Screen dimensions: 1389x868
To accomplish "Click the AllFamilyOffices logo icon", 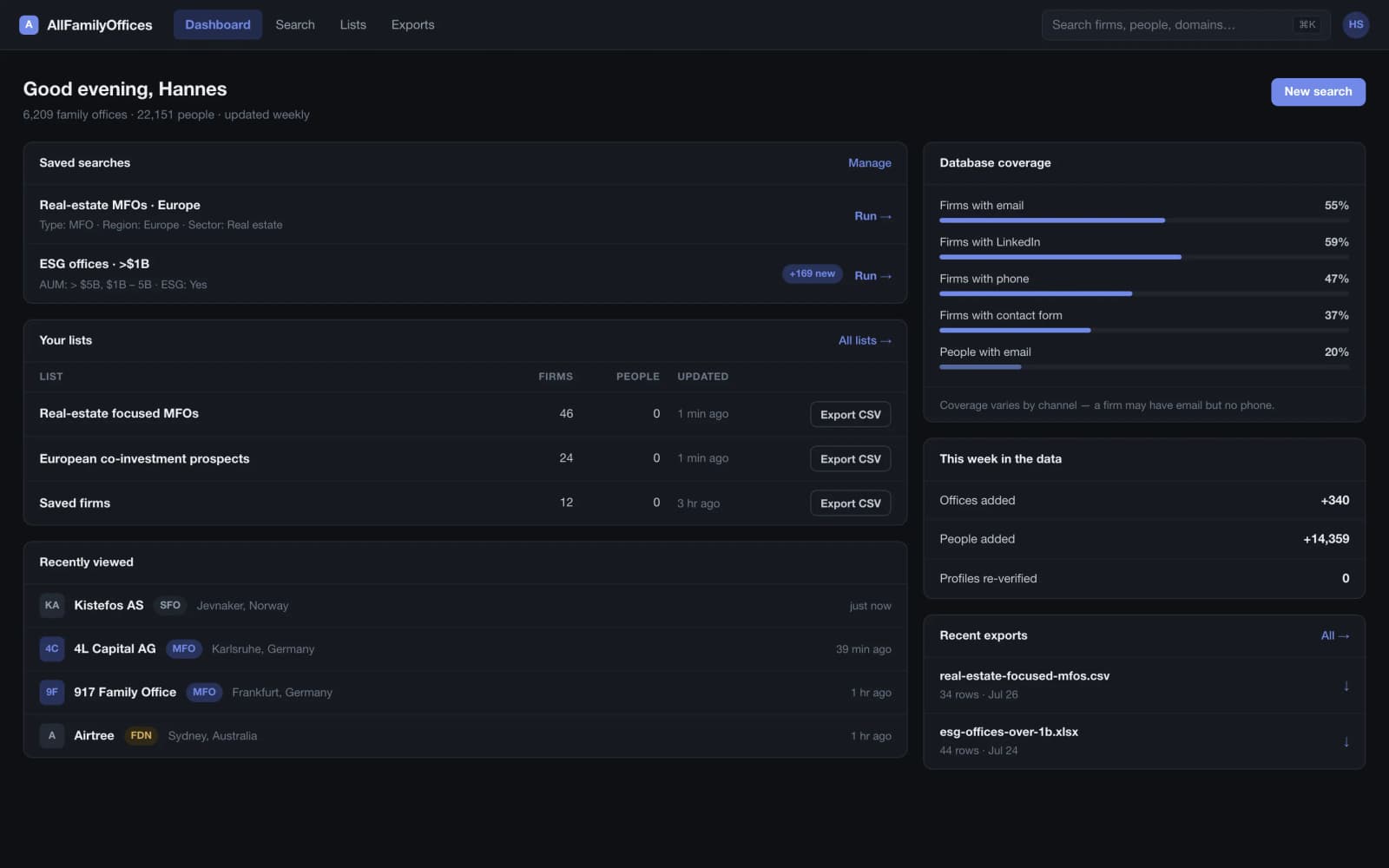I will pyautogui.click(x=29, y=24).
